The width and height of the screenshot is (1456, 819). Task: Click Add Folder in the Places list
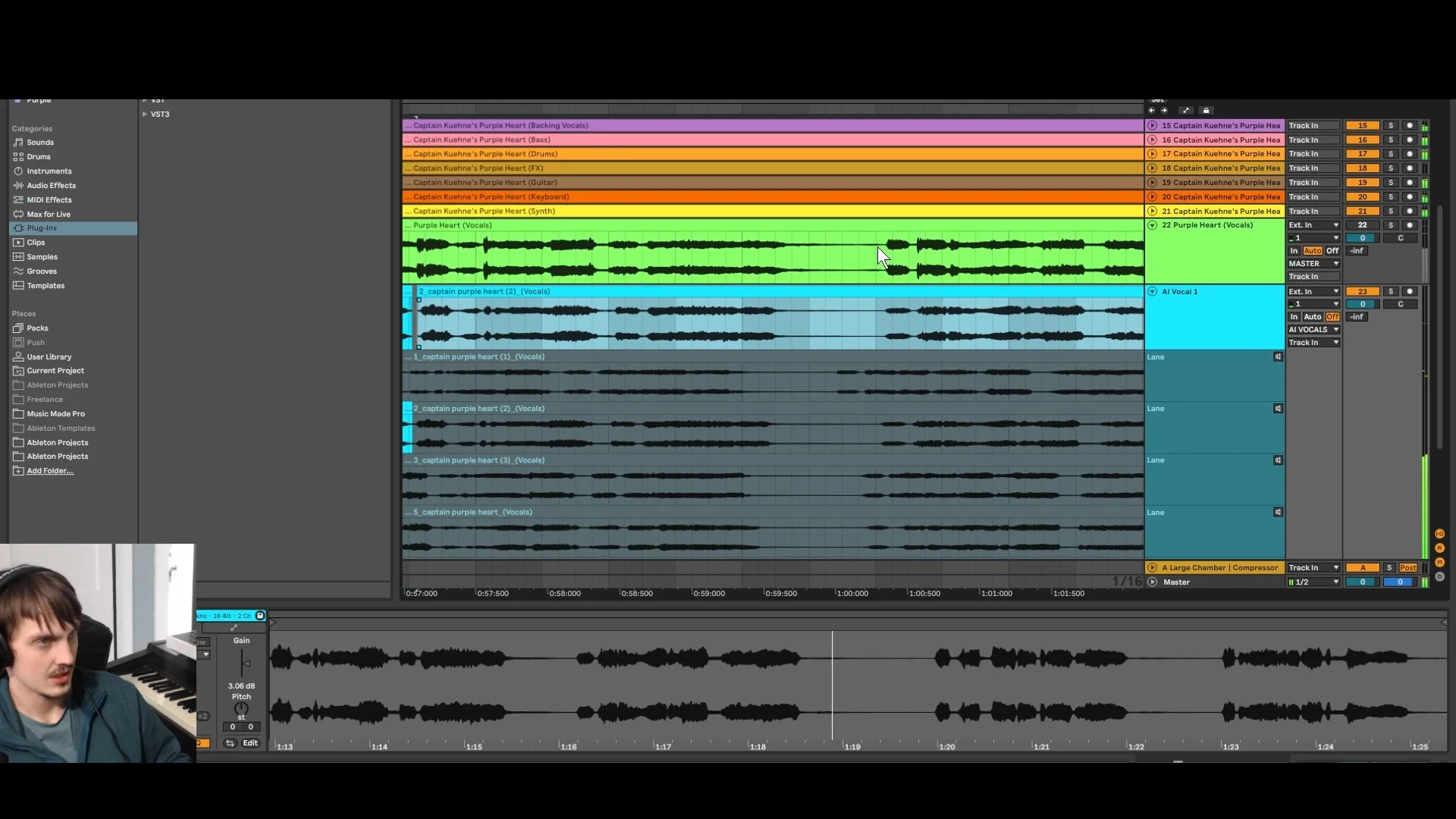[49, 470]
